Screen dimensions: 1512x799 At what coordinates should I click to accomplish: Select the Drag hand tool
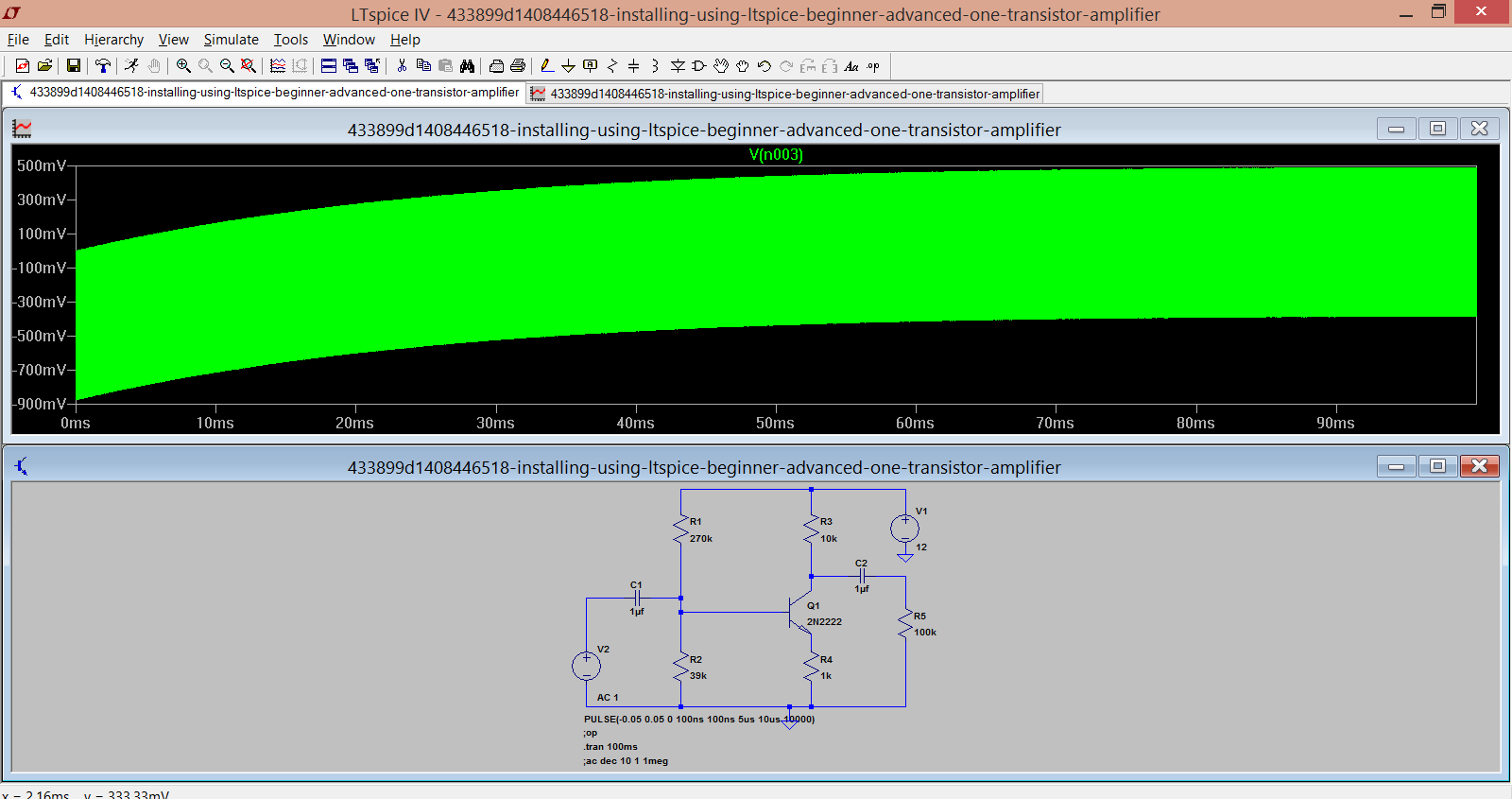click(743, 66)
